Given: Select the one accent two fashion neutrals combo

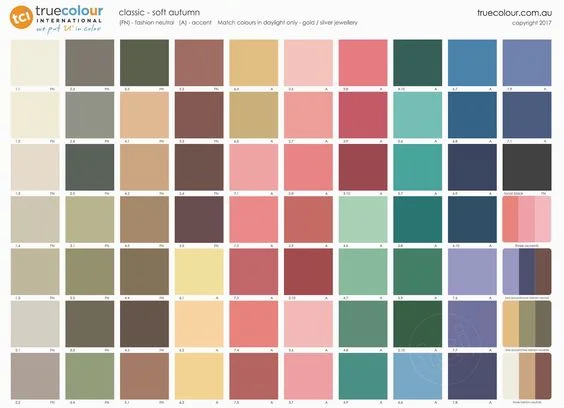Looking at the screenshot, I should point(527,324).
